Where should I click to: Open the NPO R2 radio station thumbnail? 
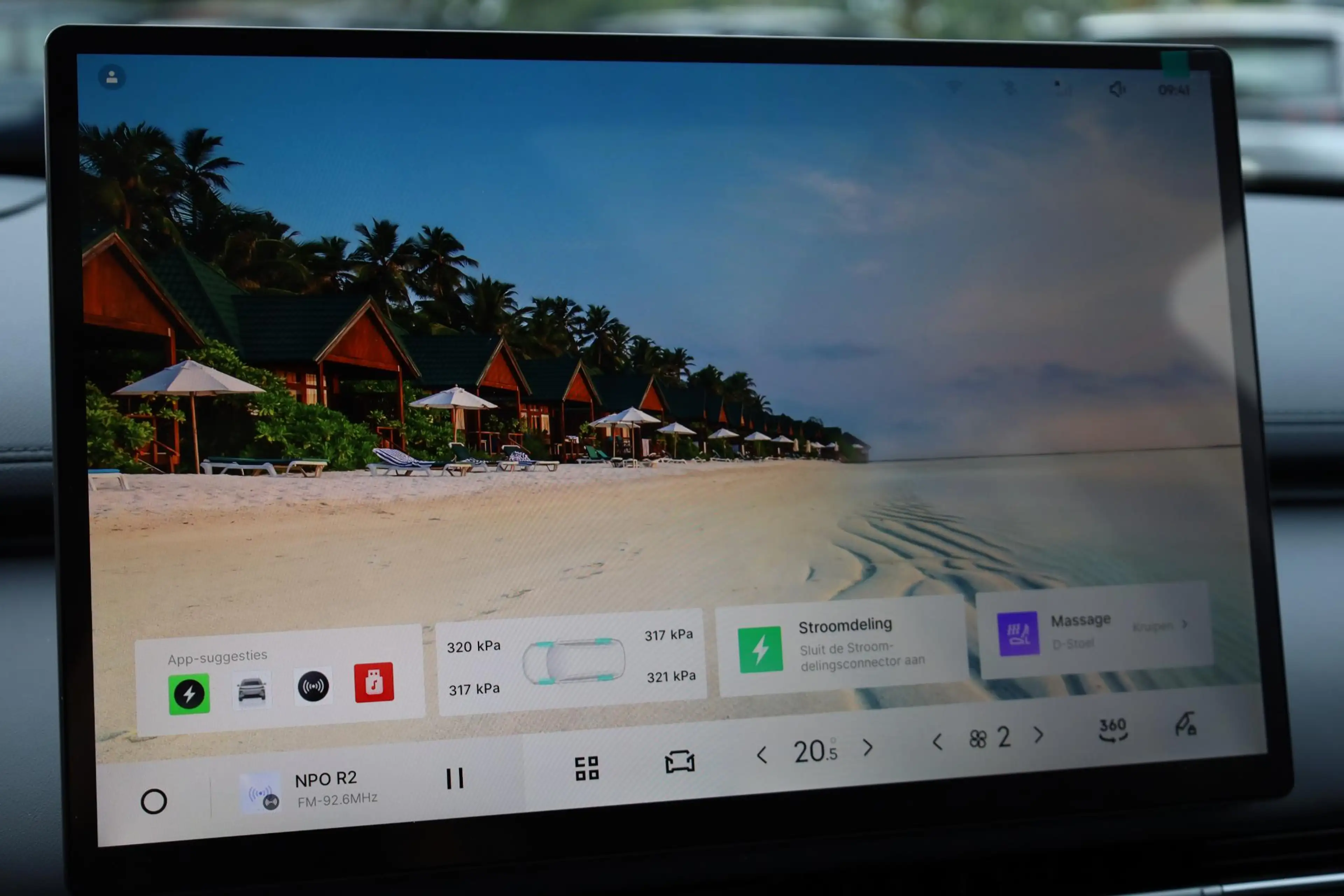point(260,792)
